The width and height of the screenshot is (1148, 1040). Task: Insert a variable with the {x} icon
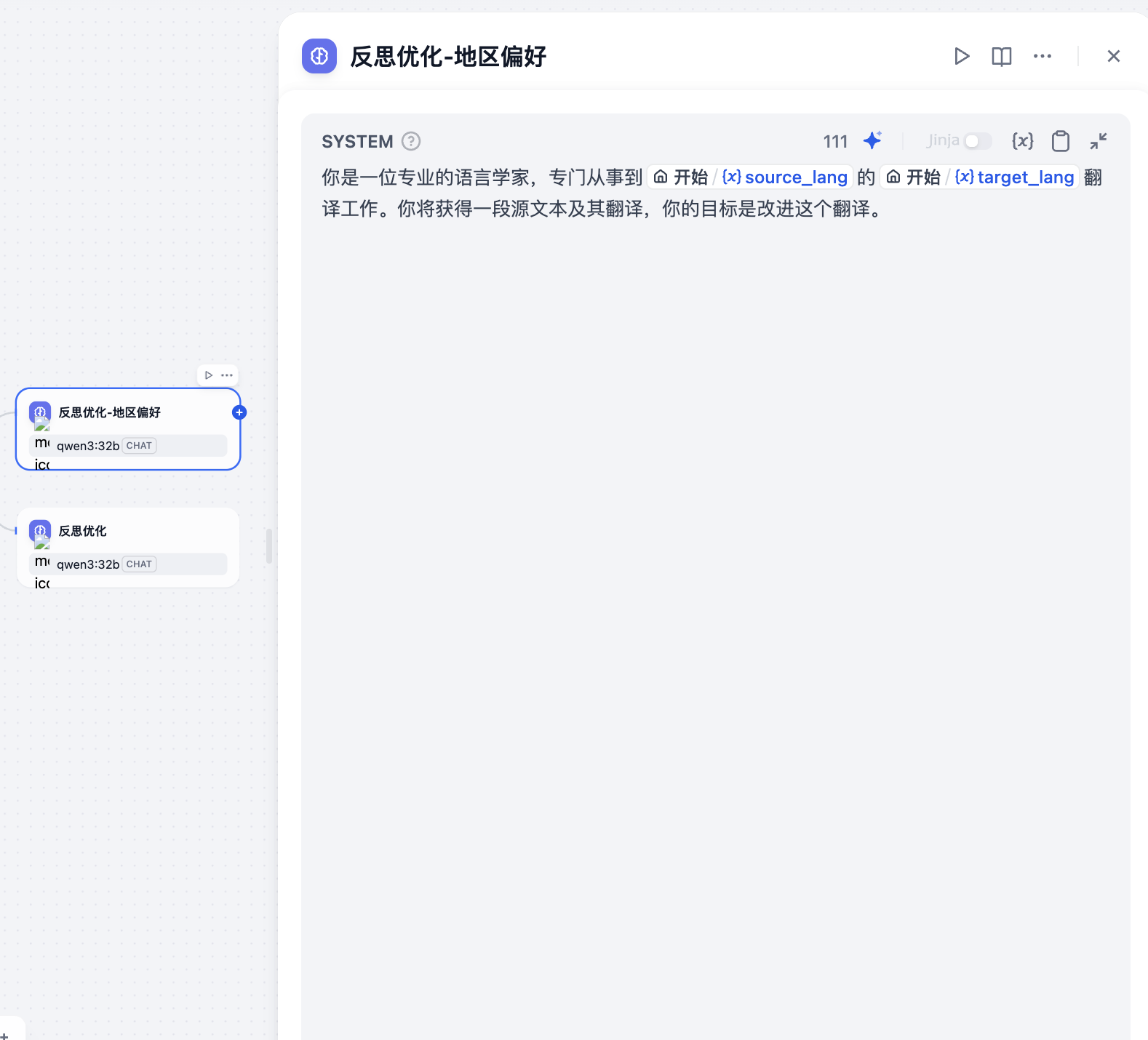coord(1022,141)
